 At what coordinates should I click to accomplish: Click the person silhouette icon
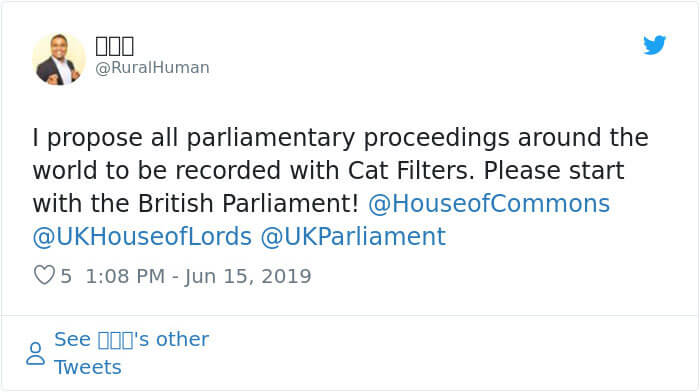36,354
